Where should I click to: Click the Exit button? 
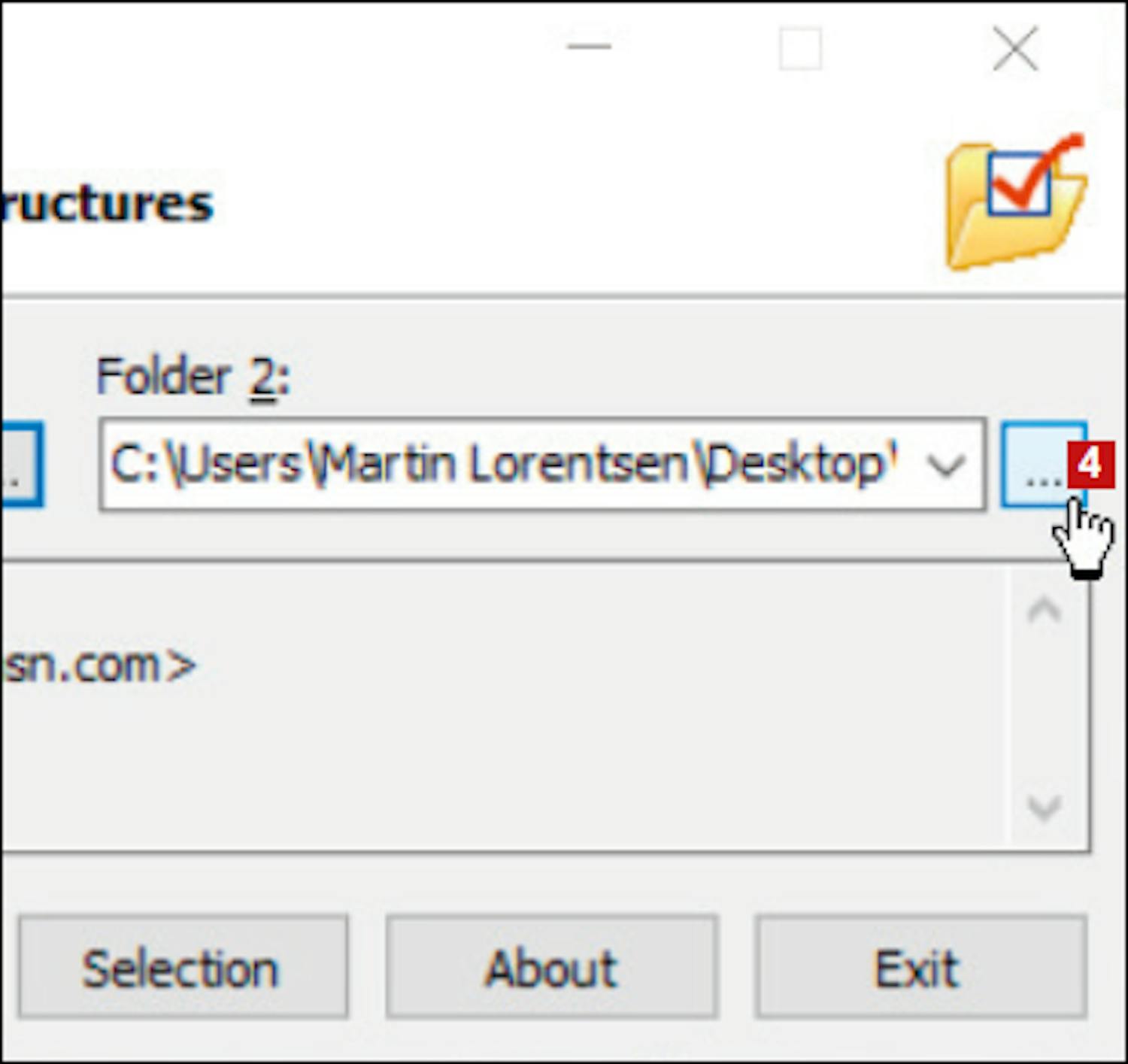tap(920, 967)
